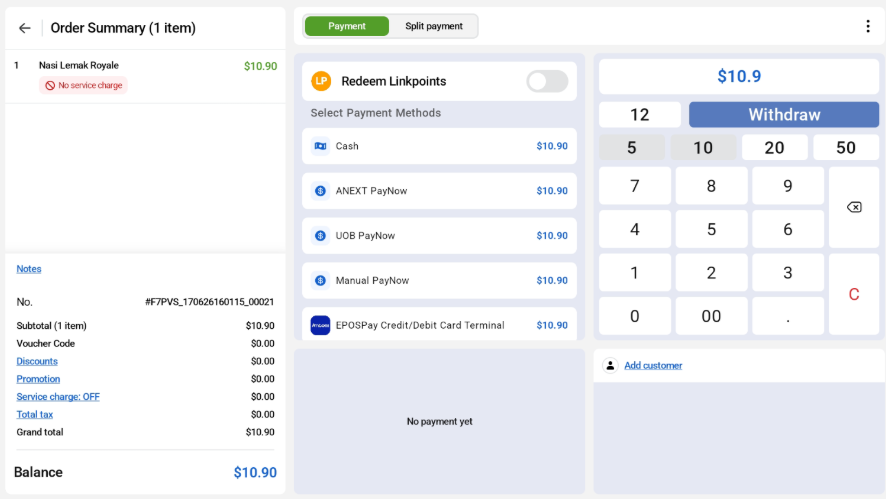Tap the quick amount 50 button
This screenshot has width=886, height=499.
tap(846, 147)
